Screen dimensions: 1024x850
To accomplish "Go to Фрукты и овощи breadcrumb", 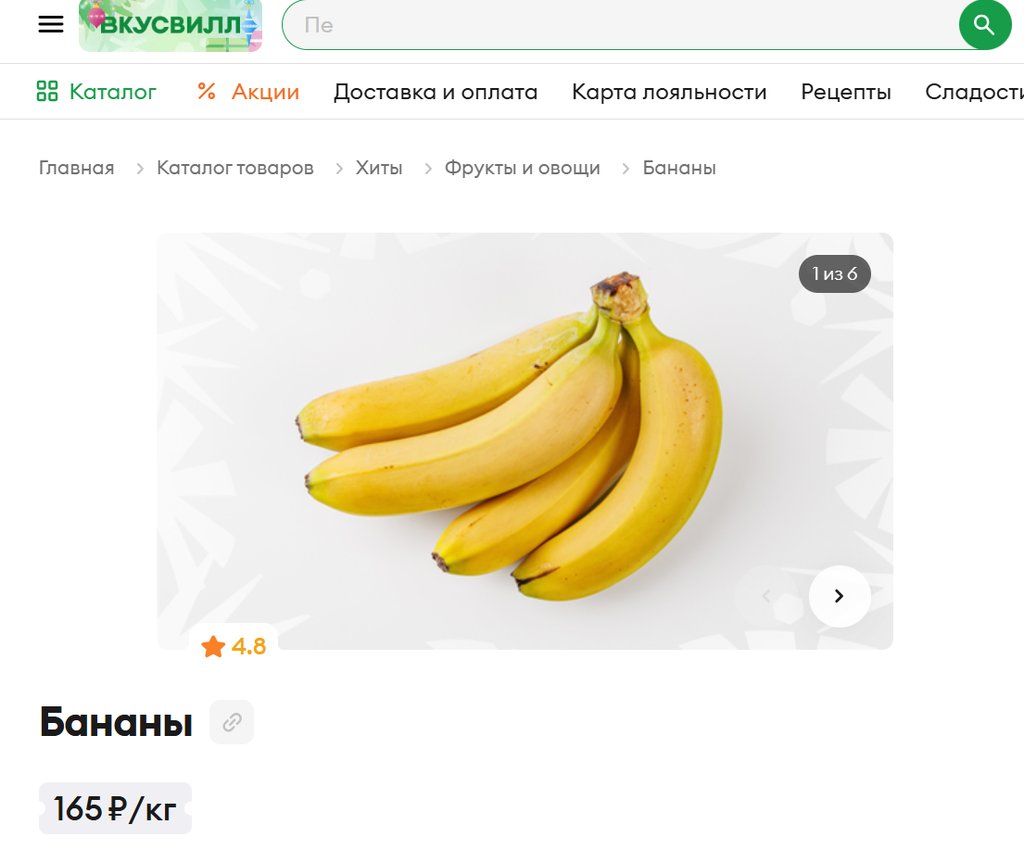I will pos(522,168).
